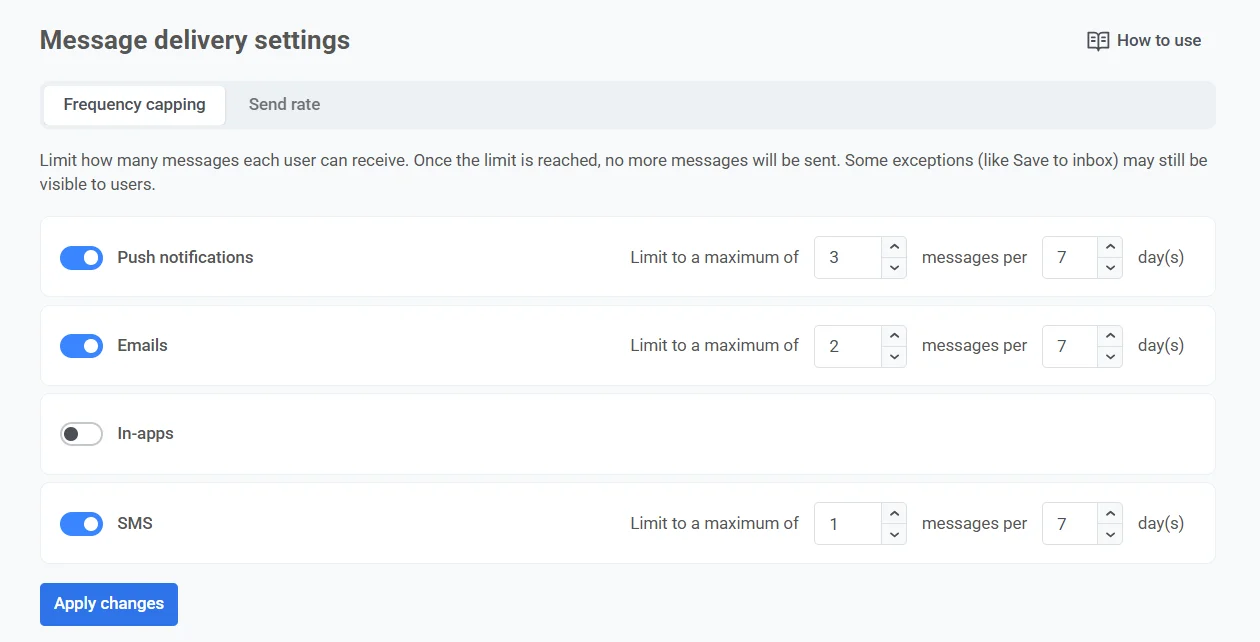Screen dimensions: 1260x642
Task: Increase Emails days value with up arrow
Action: point(1109,335)
